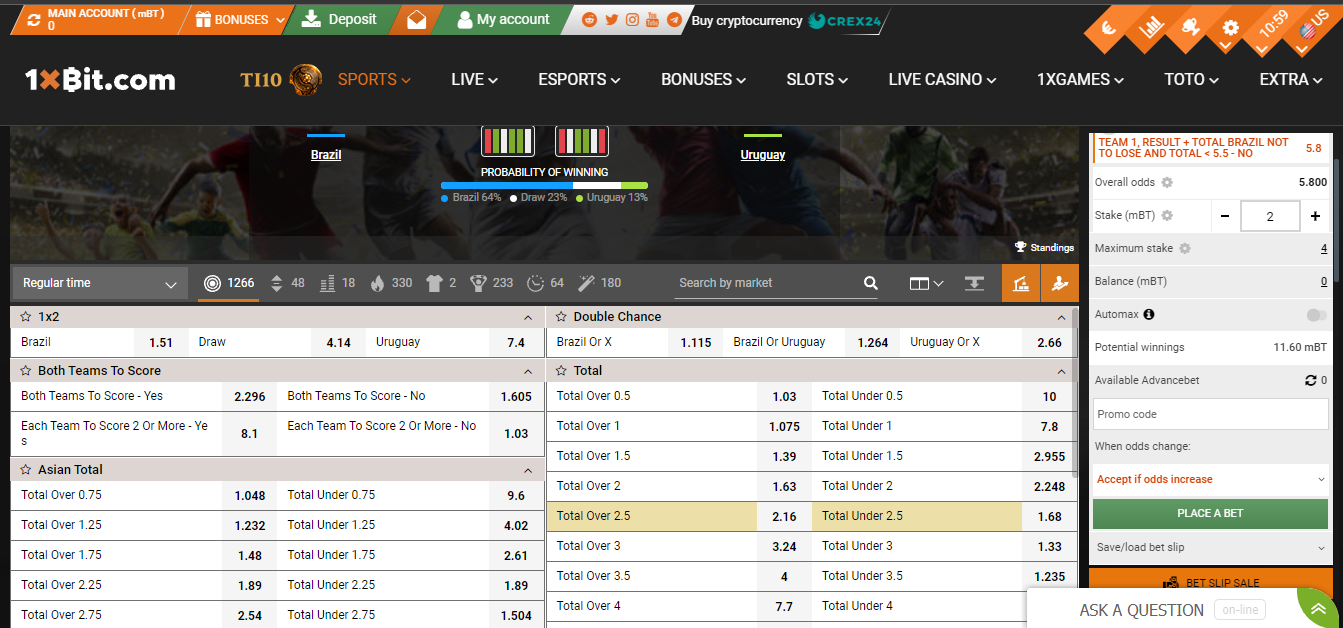Image resolution: width=1343 pixels, height=628 pixels.
Task: Click the collapse-all markets icon near search
Action: [x=974, y=283]
